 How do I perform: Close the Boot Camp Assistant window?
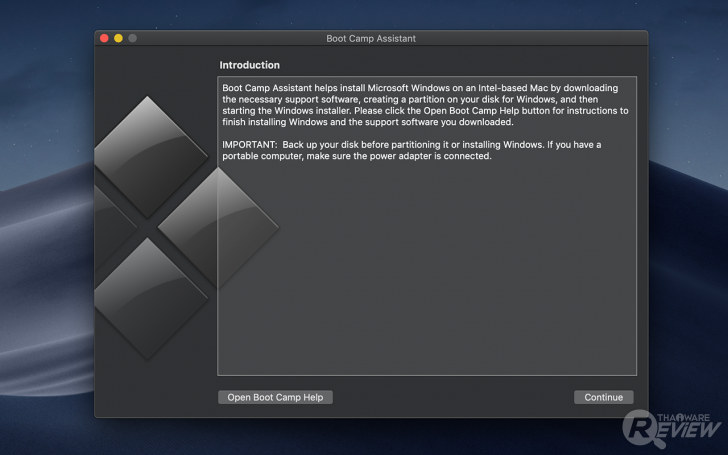point(104,38)
